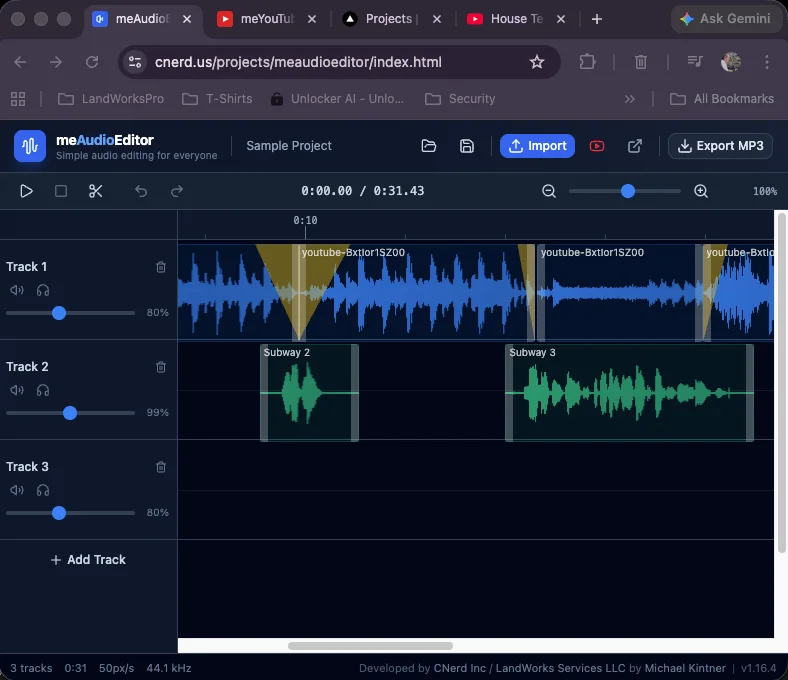Click the horizontal timeline scrollbar
The width and height of the screenshot is (788, 680).
tap(370, 646)
